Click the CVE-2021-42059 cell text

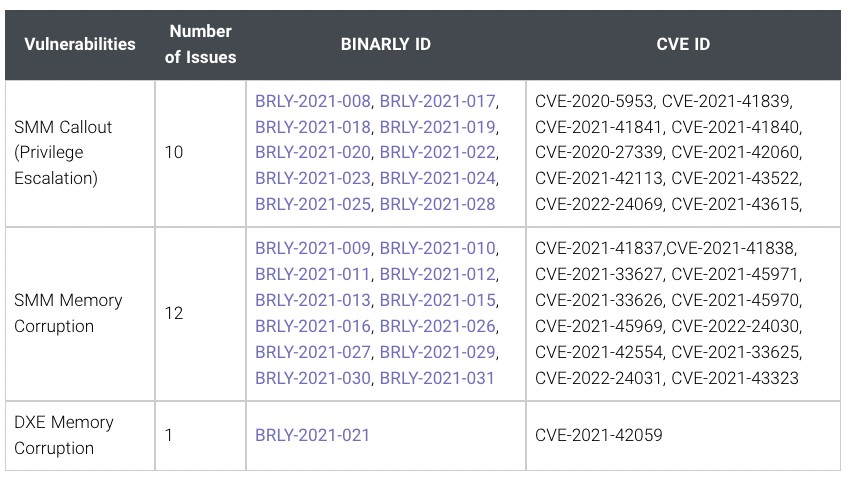(x=598, y=435)
